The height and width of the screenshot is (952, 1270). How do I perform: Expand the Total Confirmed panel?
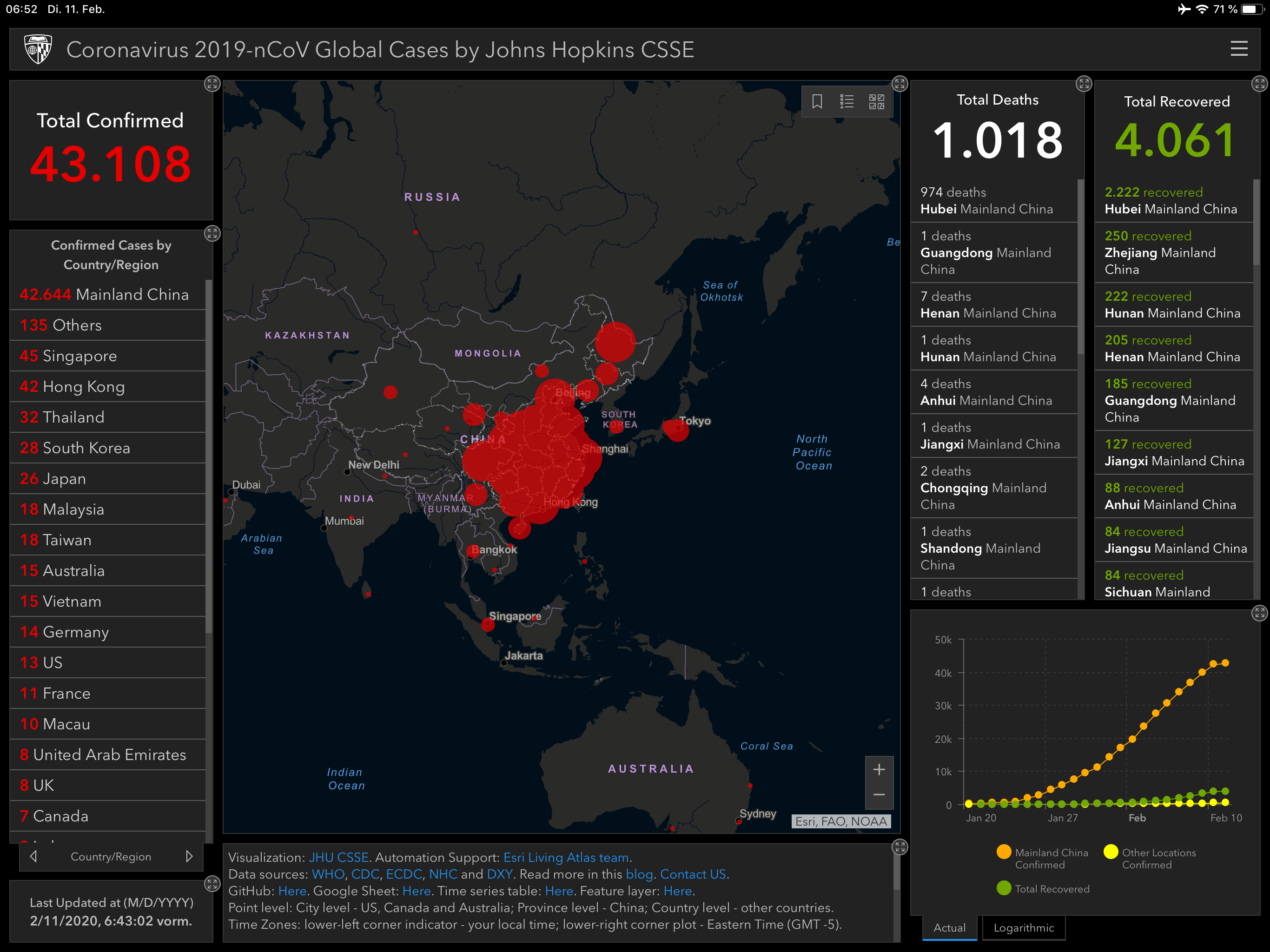pos(212,84)
